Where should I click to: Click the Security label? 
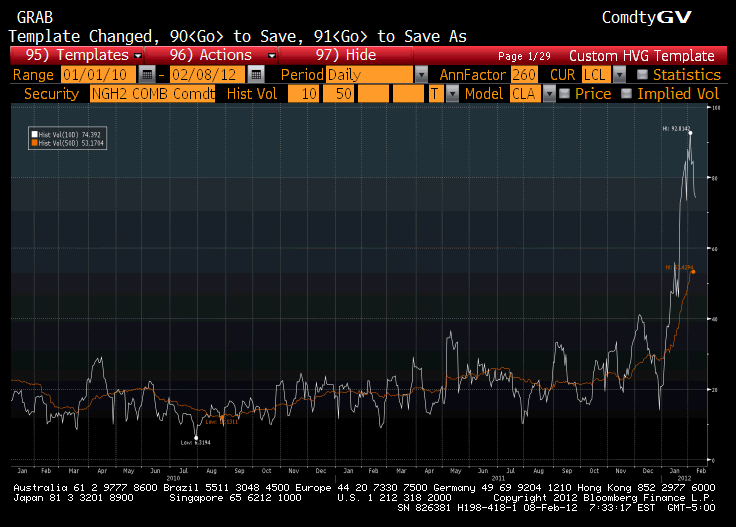51,94
